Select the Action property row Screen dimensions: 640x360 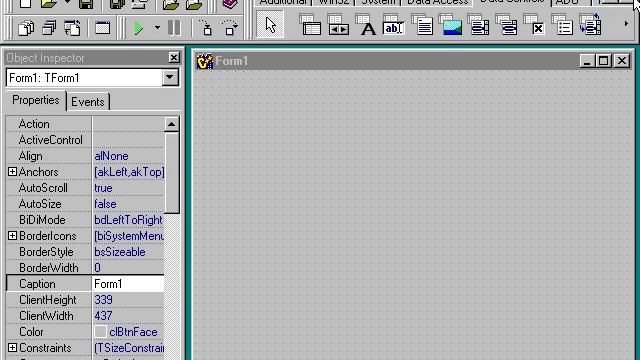pos(85,124)
